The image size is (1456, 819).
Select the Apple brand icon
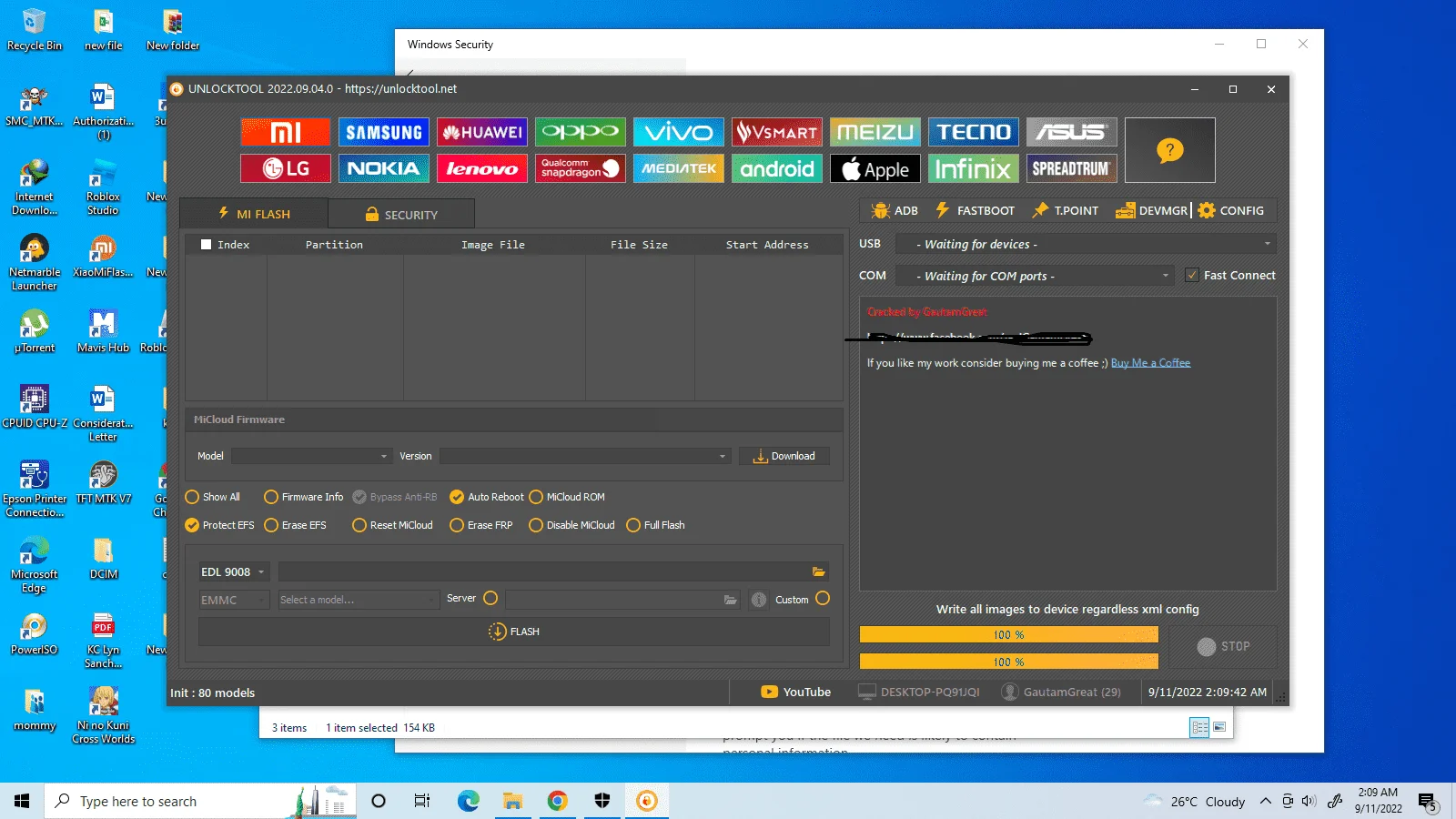[875, 168]
